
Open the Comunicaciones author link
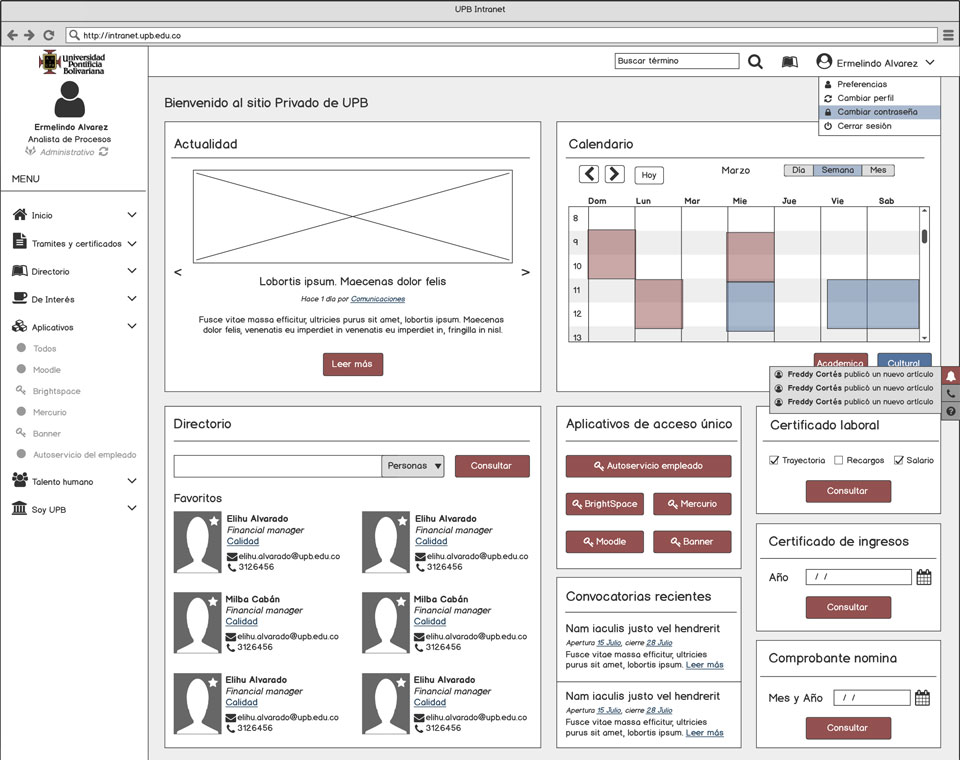pyautogui.click(x=377, y=299)
